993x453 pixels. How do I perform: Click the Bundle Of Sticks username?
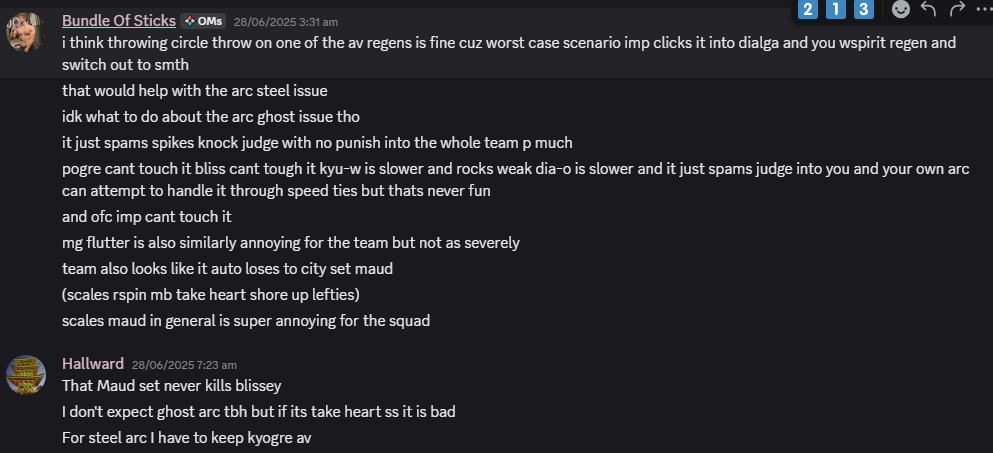click(x=118, y=21)
